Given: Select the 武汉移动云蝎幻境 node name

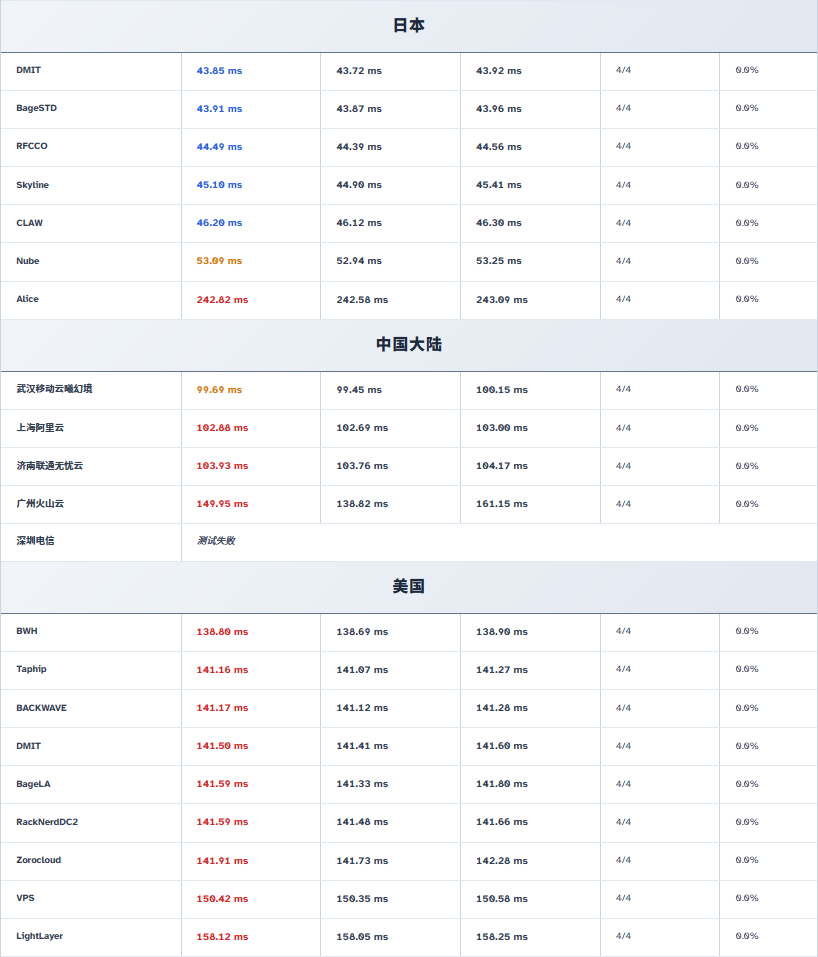Looking at the screenshot, I should point(54,389).
